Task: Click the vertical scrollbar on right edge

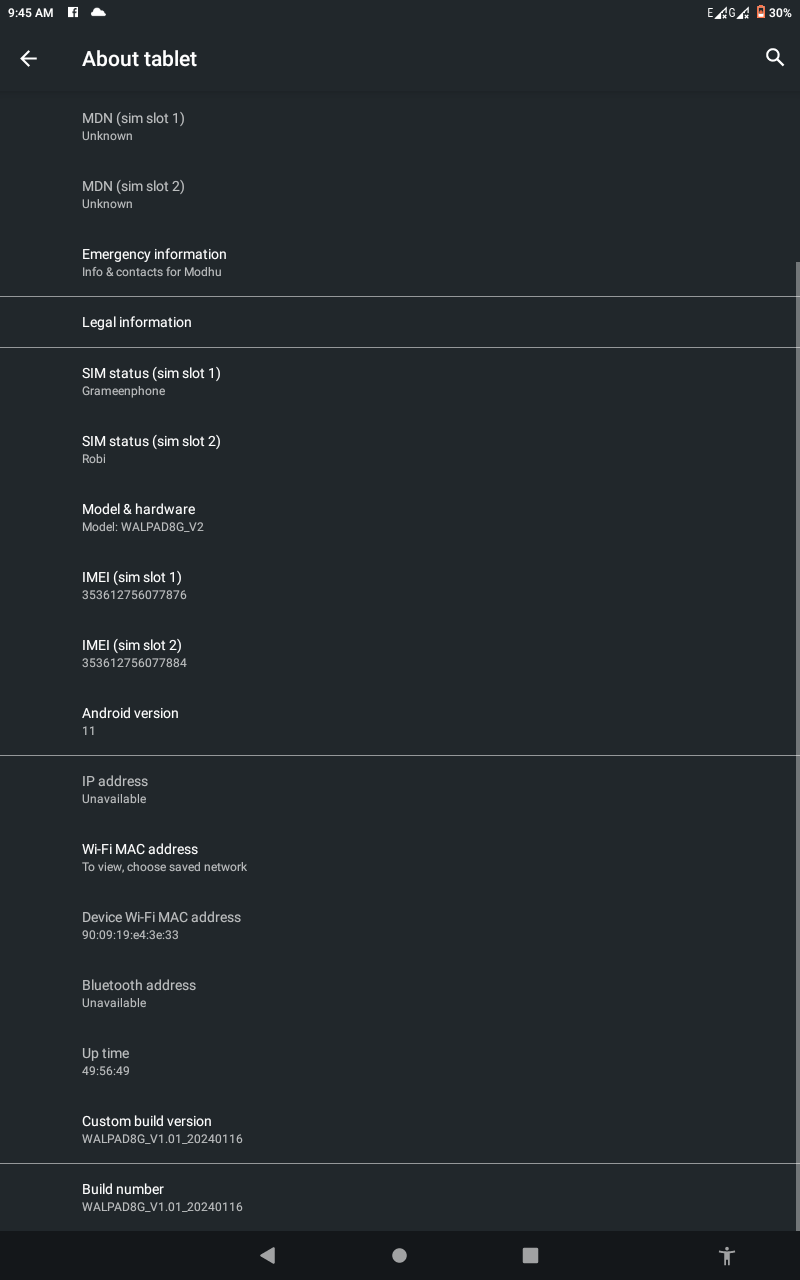Action: point(797,740)
